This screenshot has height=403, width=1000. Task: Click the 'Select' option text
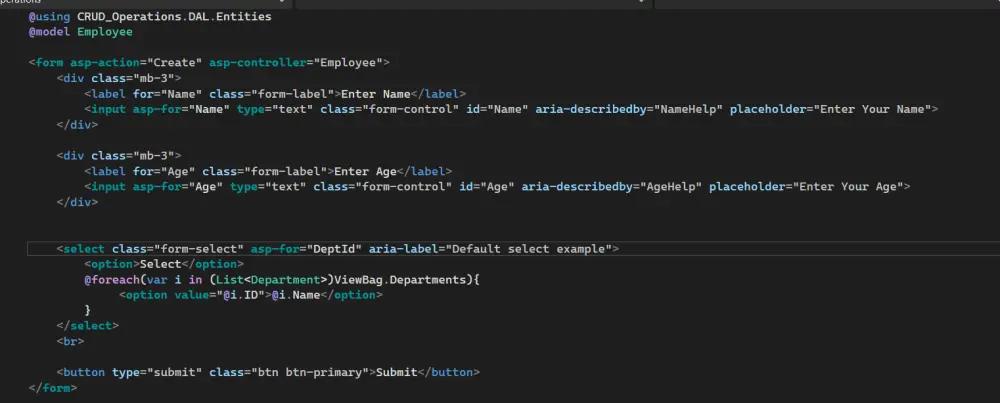coord(160,263)
